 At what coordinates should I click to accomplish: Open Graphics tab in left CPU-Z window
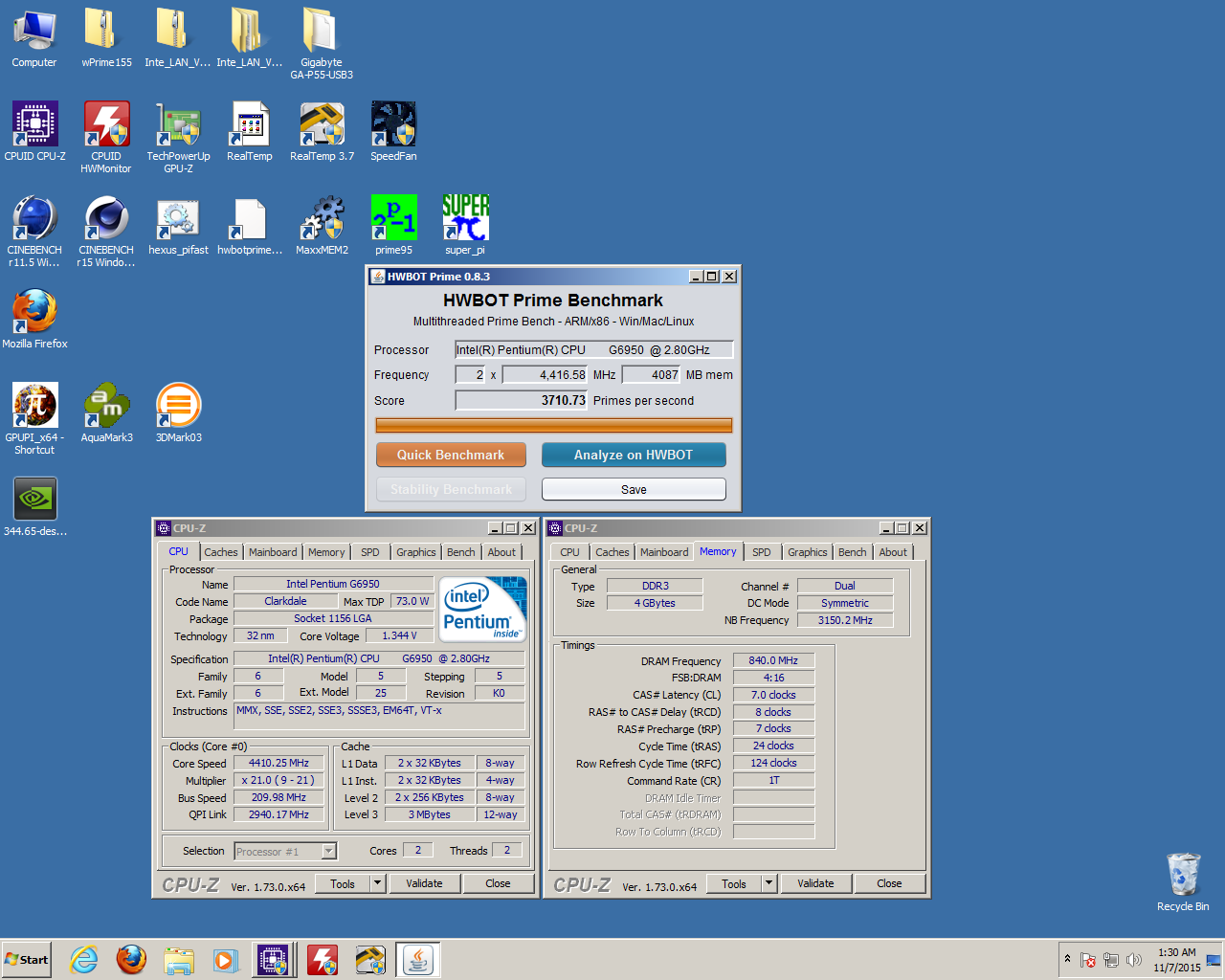coord(416,552)
